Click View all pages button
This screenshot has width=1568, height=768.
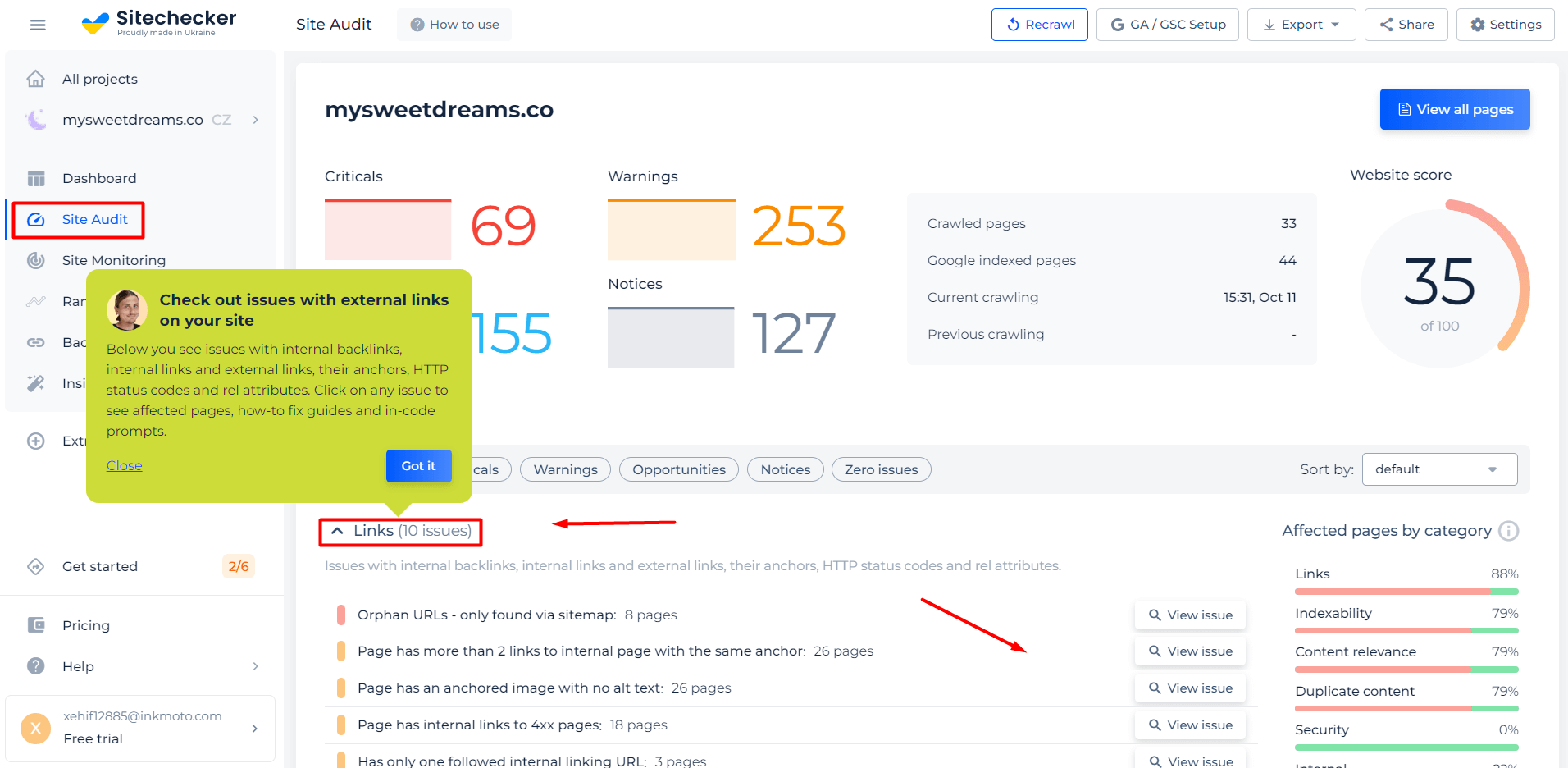click(x=1455, y=109)
